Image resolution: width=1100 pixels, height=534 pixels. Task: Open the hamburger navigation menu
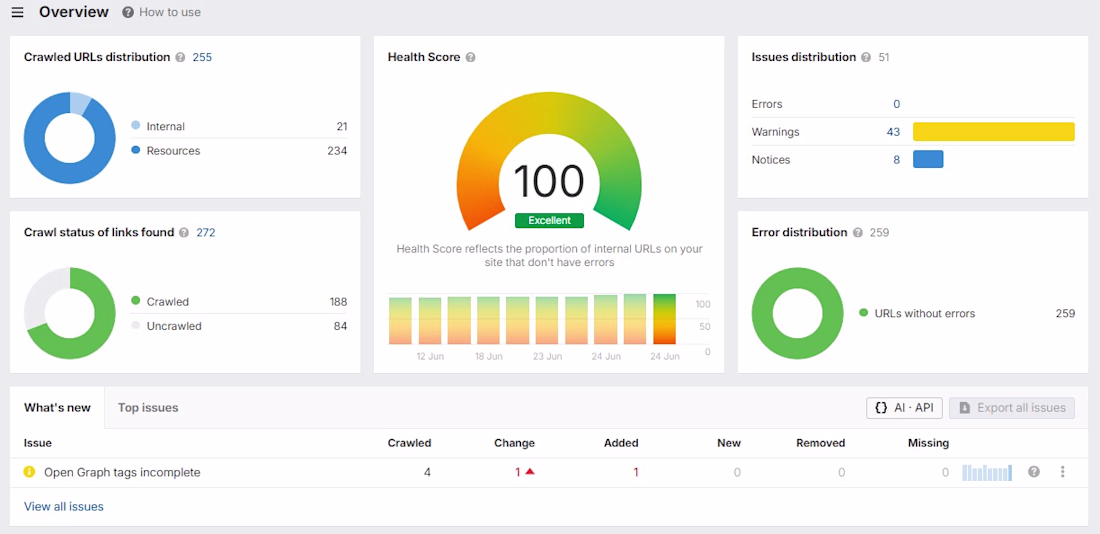tap(18, 12)
